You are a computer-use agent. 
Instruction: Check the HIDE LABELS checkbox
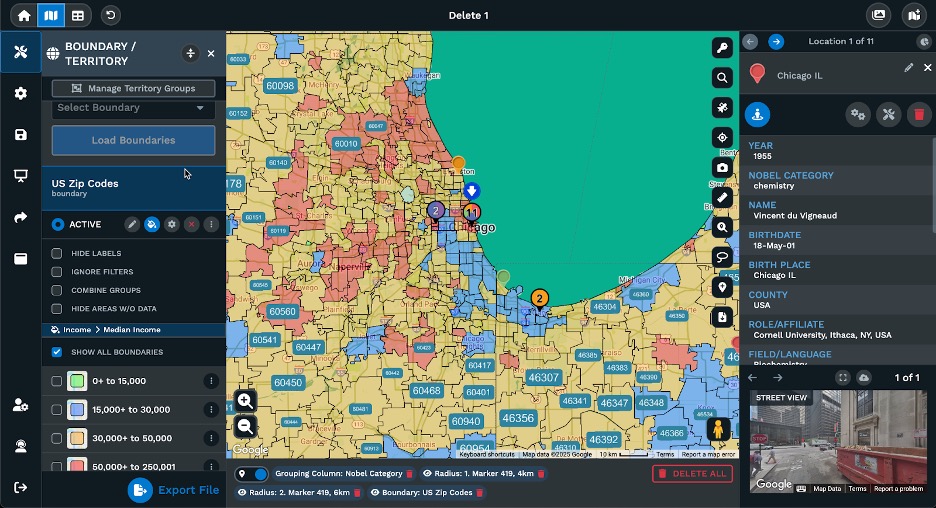(x=57, y=253)
